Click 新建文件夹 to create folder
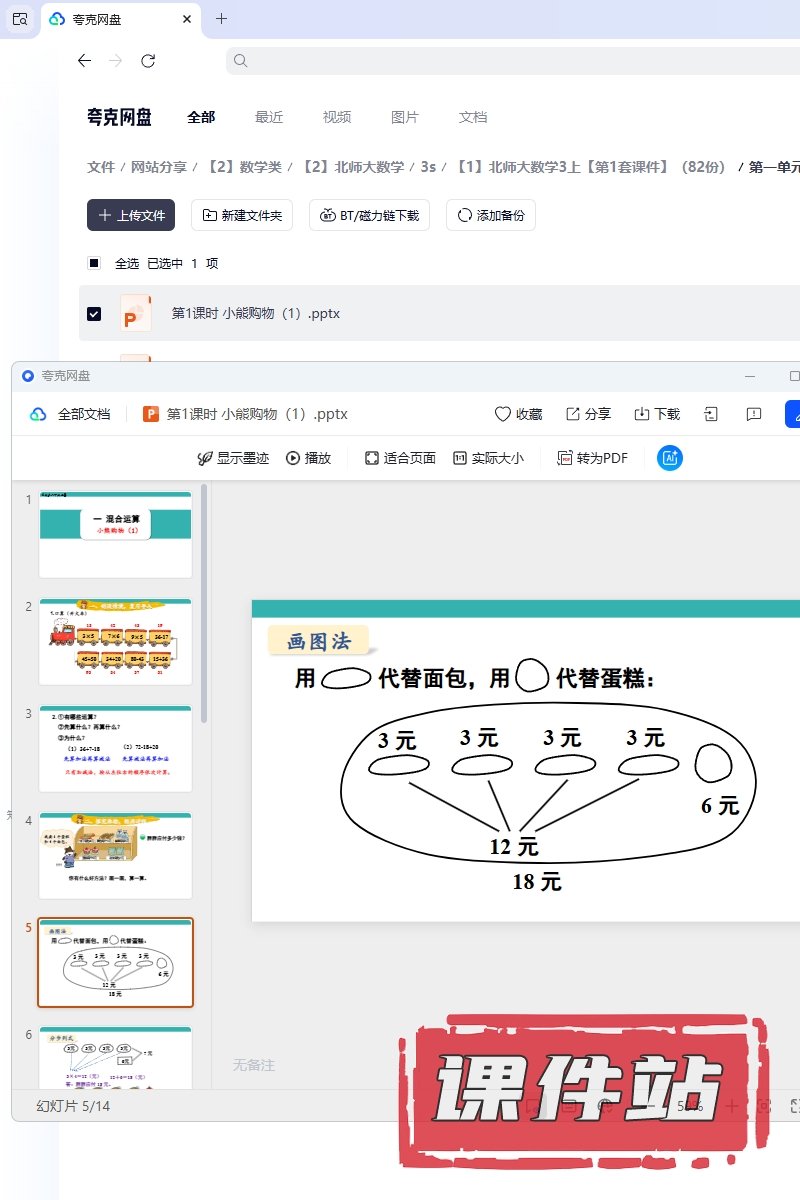Image resolution: width=800 pixels, height=1200 pixels. click(x=242, y=215)
